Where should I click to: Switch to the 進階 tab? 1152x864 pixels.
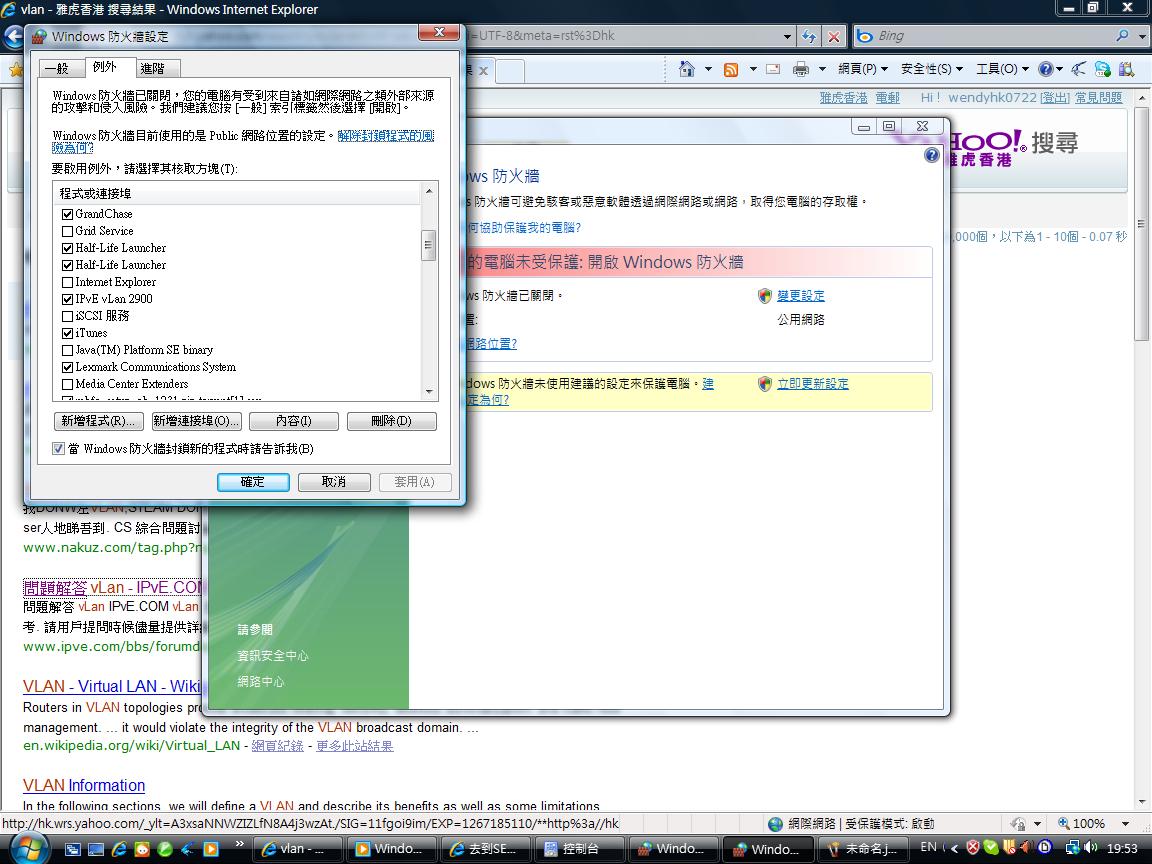click(x=153, y=68)
